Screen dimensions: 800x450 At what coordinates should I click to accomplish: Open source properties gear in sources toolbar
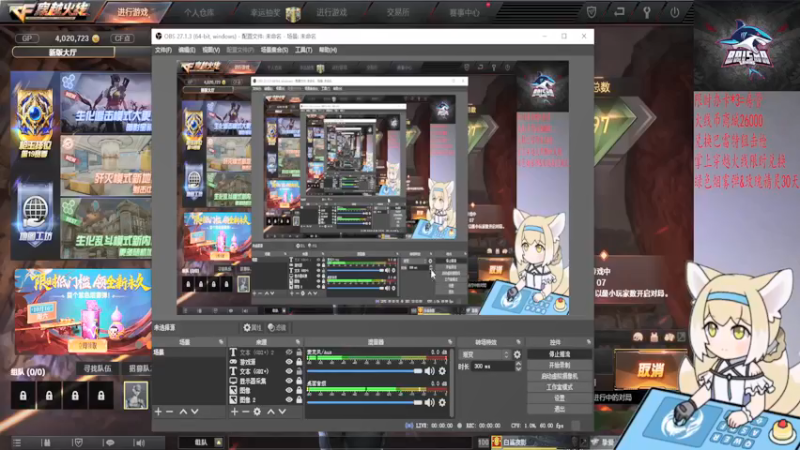tap(257, 411)
